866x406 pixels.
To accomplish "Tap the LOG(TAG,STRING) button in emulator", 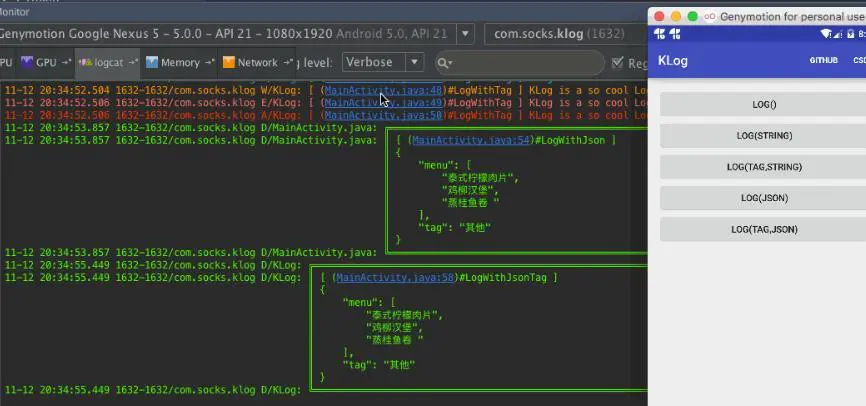I will [x=764, y=167].
